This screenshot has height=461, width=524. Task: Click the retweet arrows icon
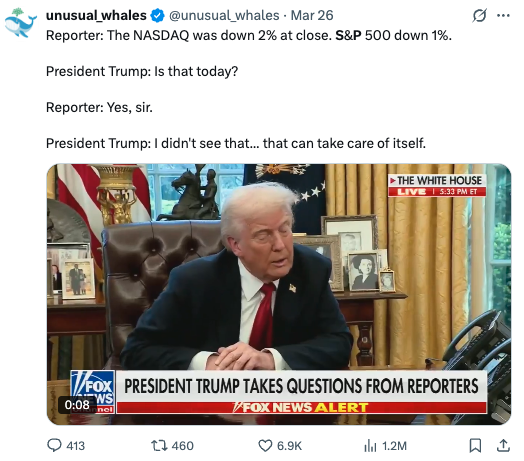(x=159, y=446)
